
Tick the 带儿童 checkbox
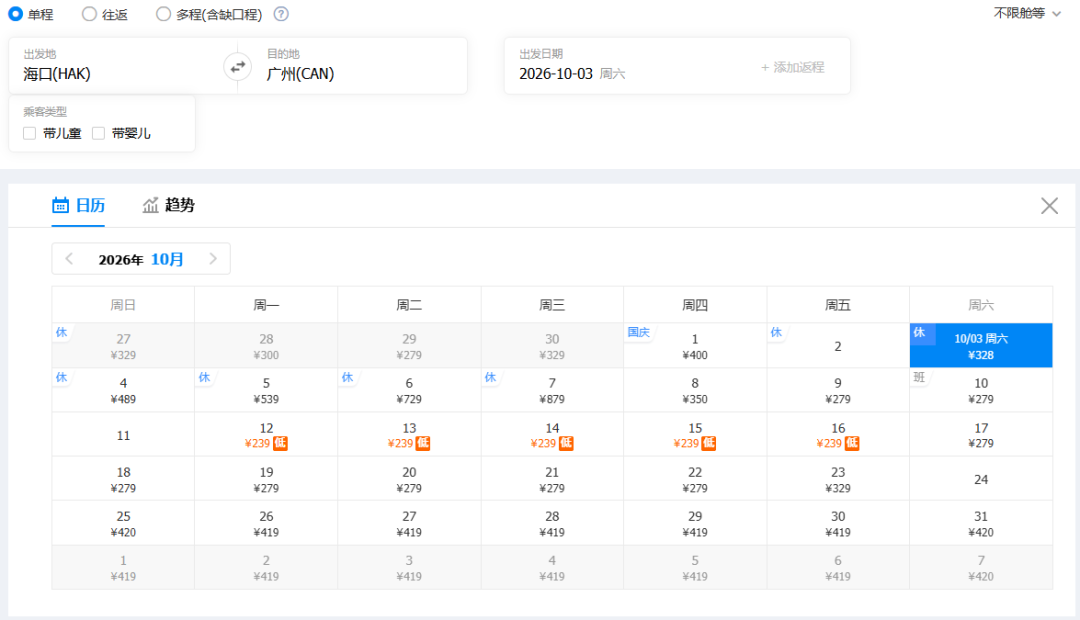coord(29,133)
